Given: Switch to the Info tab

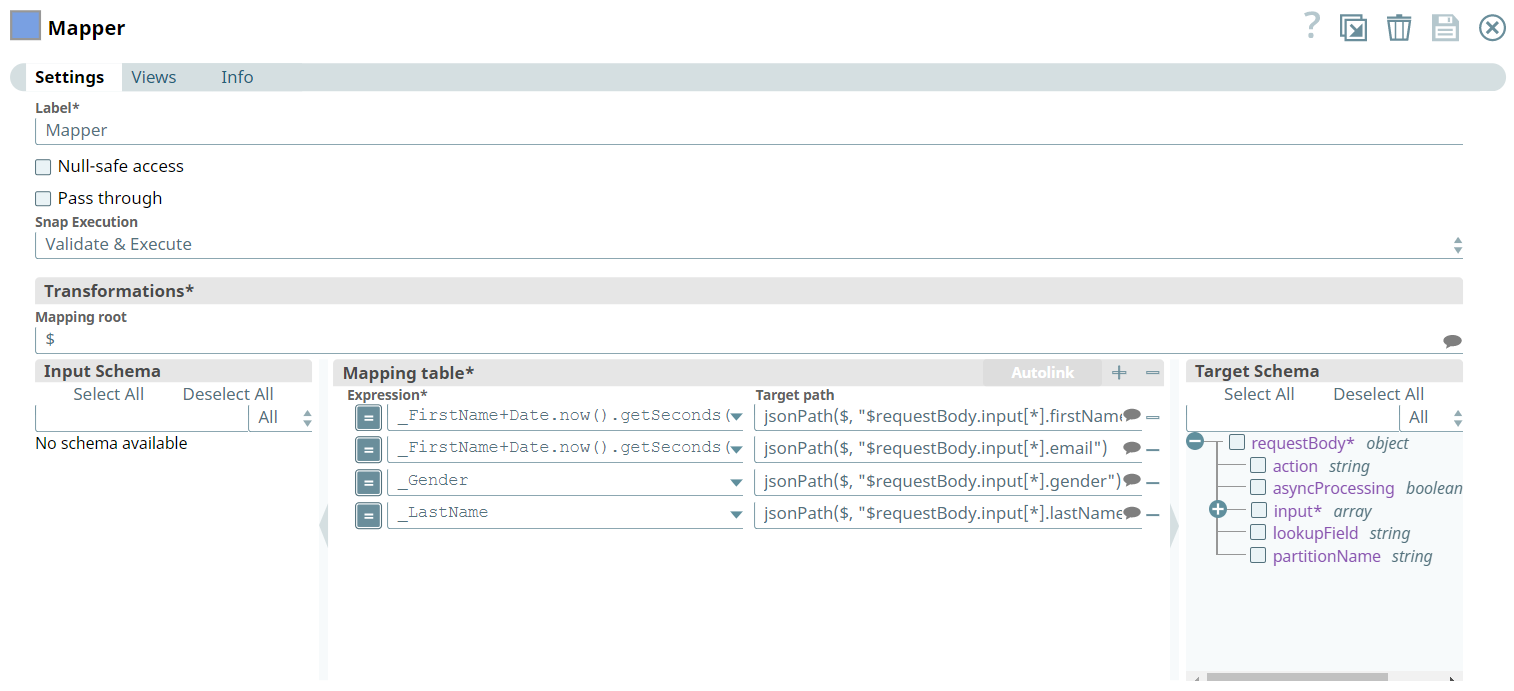Looking at the screenshot, I should coord(237,77).
